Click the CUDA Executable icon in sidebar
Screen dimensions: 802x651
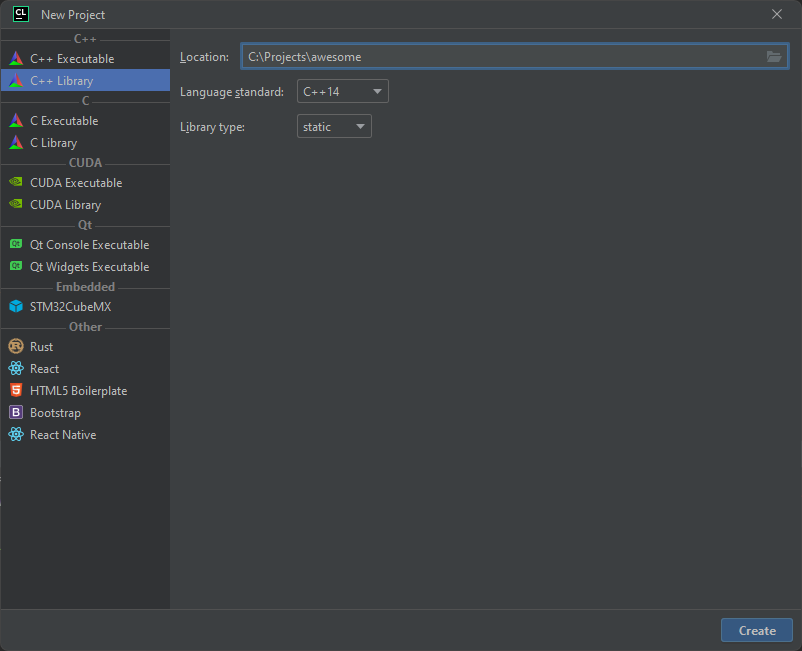pos(18,182)
